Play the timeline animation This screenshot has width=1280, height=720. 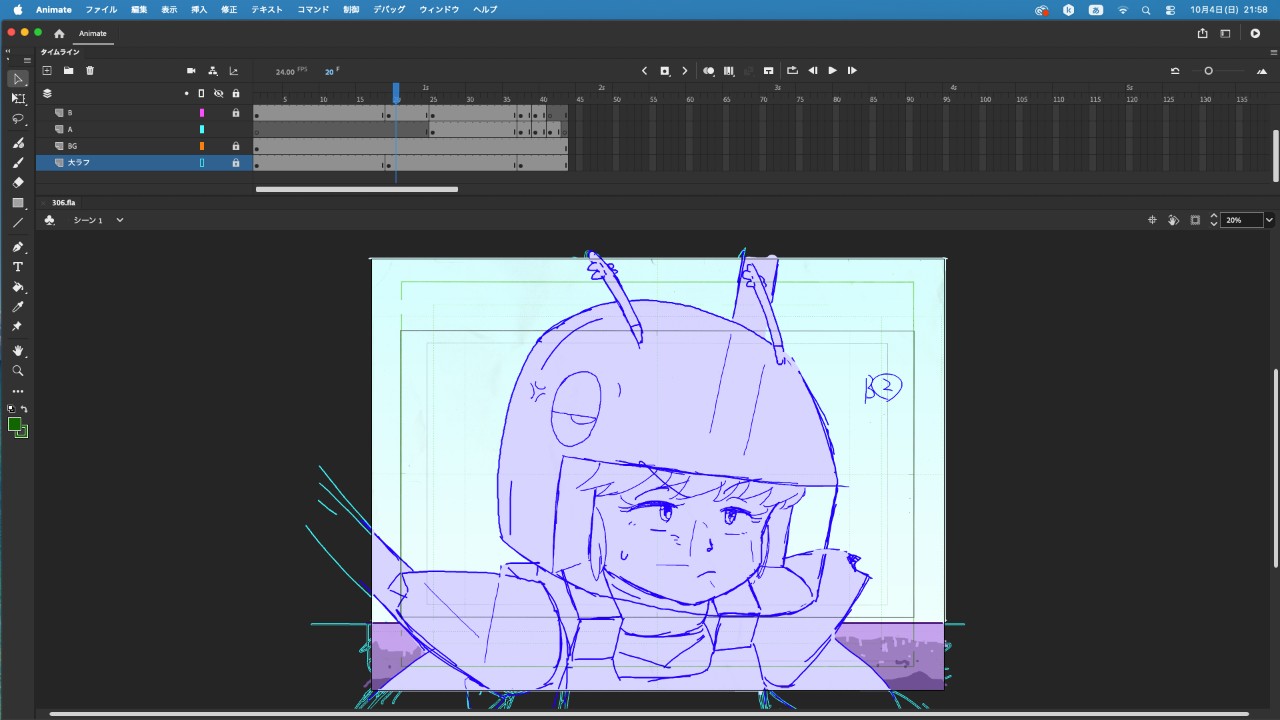[x=832, y=71]
